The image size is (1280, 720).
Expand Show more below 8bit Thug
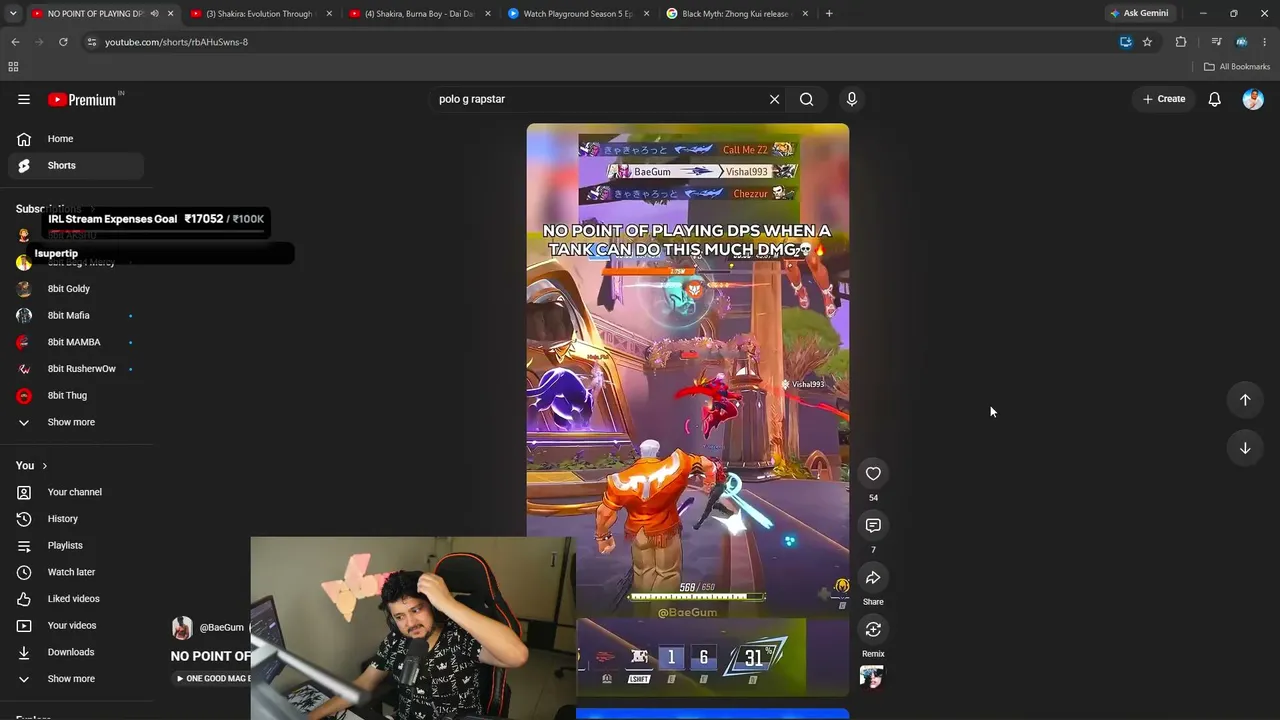point(76,422)
